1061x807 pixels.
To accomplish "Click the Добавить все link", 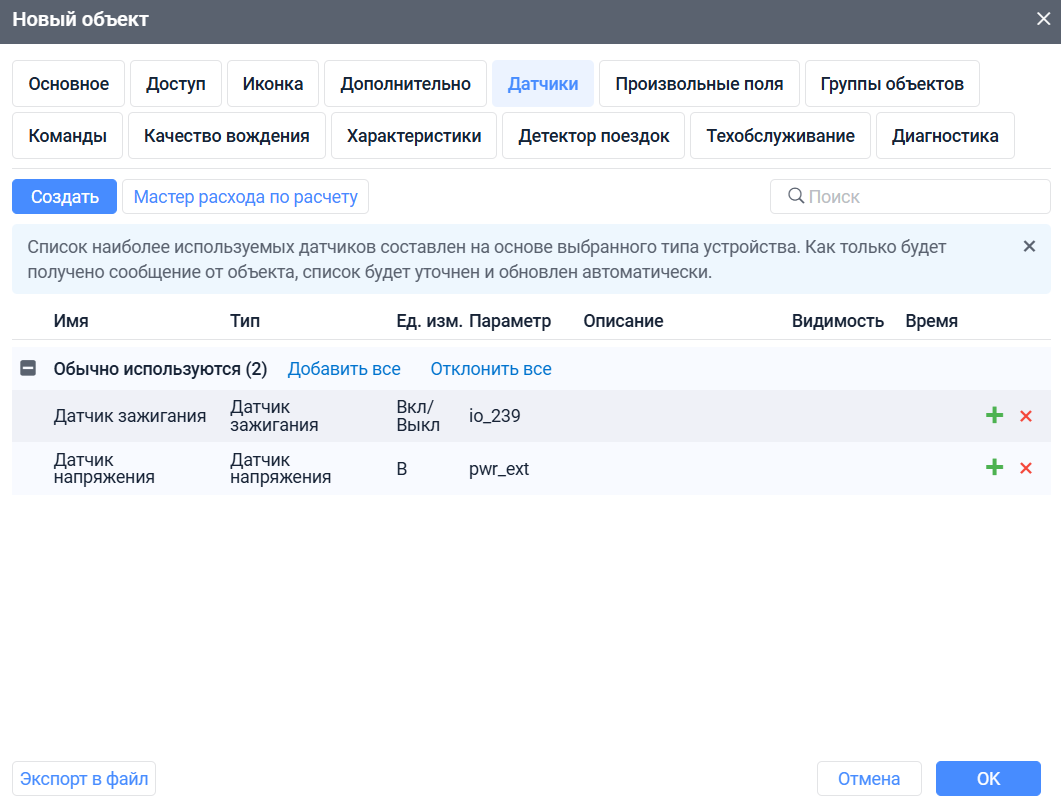I will click(x=344, y=368).
